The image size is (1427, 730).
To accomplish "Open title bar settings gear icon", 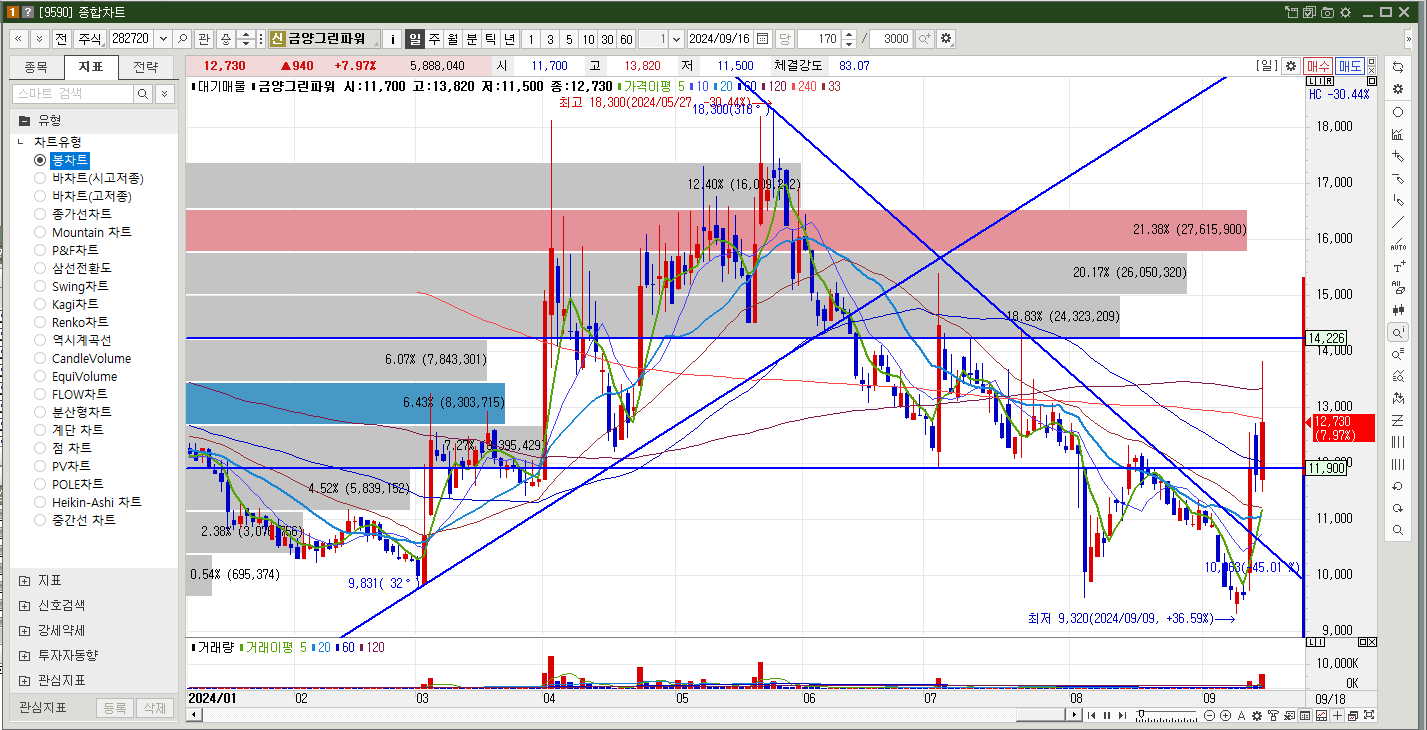I will pyautogui.click(x=1345, y=12).
